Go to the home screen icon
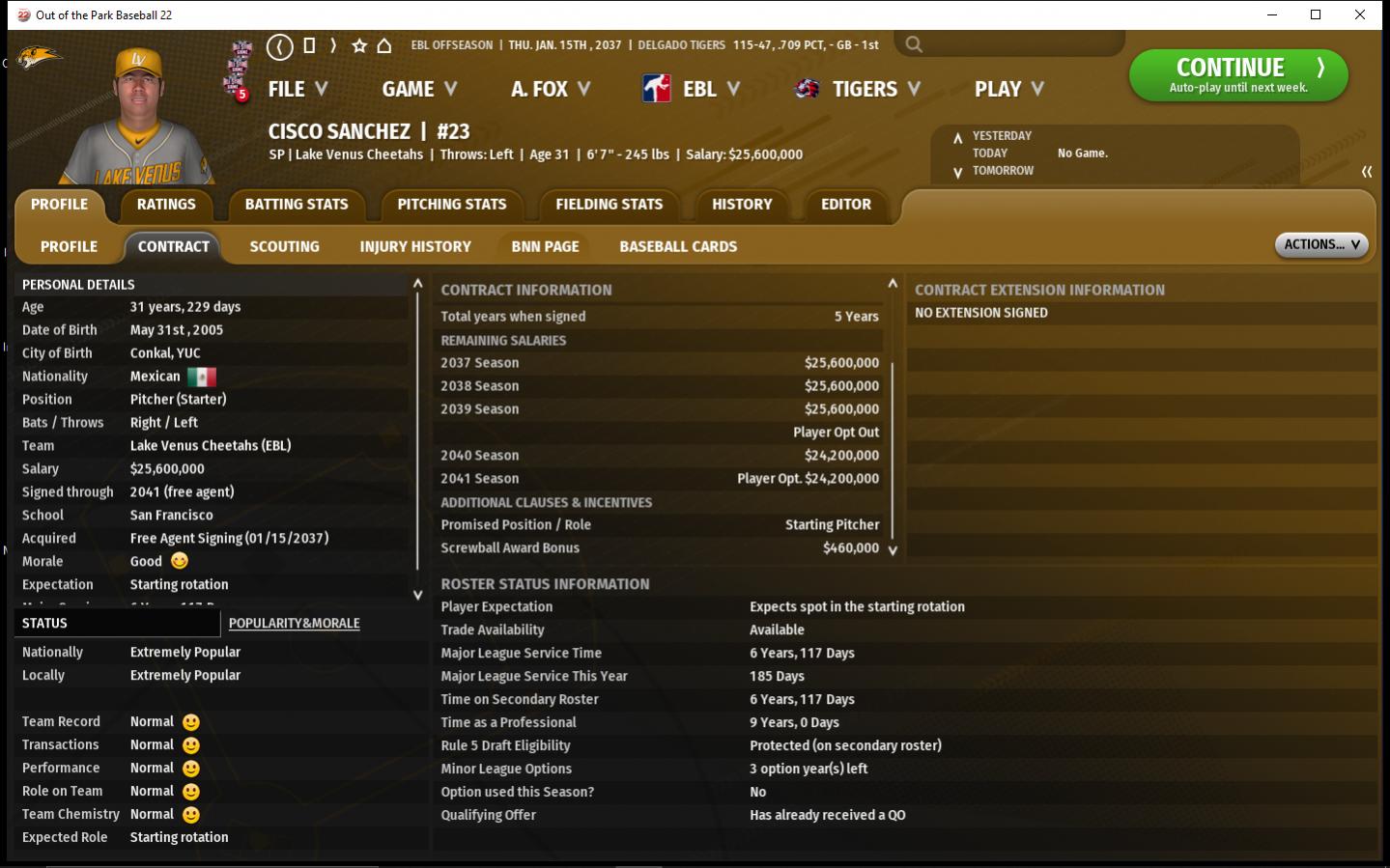This screenshot has height=868, width=1390. pyautogui.click(x=384, y=45)
